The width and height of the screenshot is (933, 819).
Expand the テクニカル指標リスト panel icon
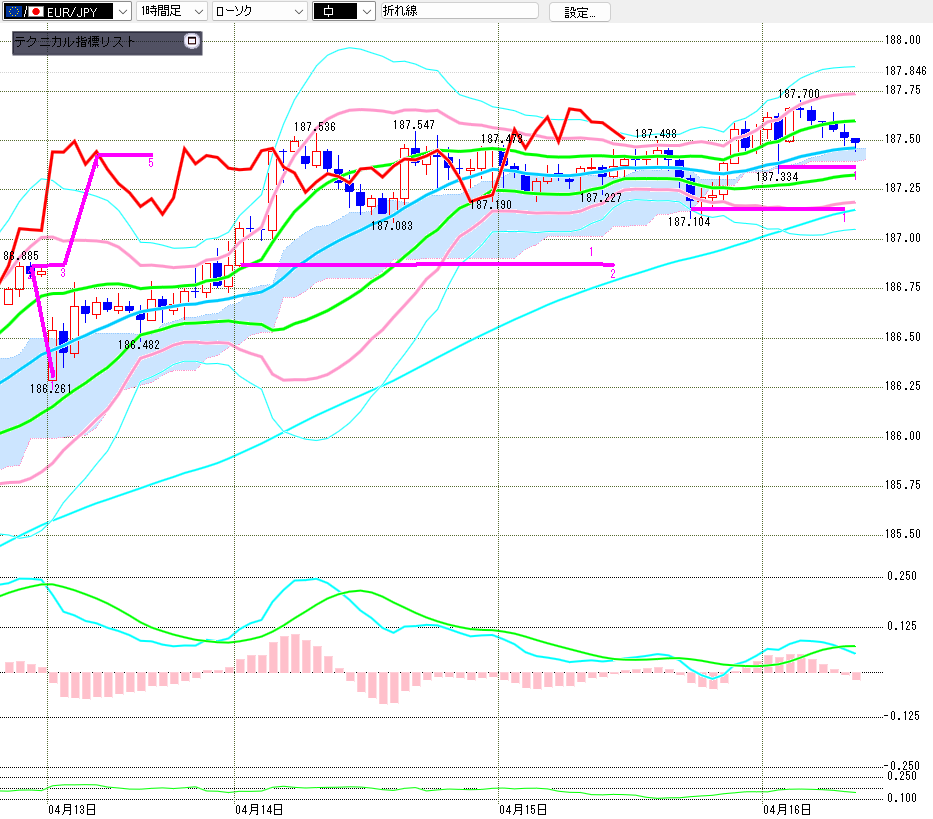(x=192, y=42)
